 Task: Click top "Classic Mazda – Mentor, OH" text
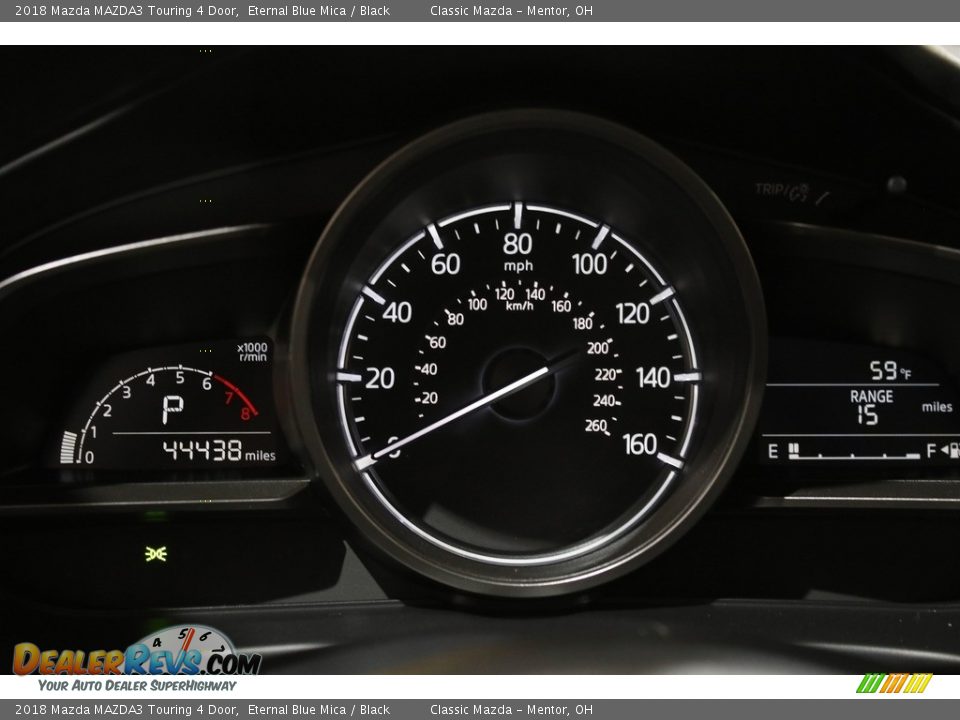click(x=511, y=11)
